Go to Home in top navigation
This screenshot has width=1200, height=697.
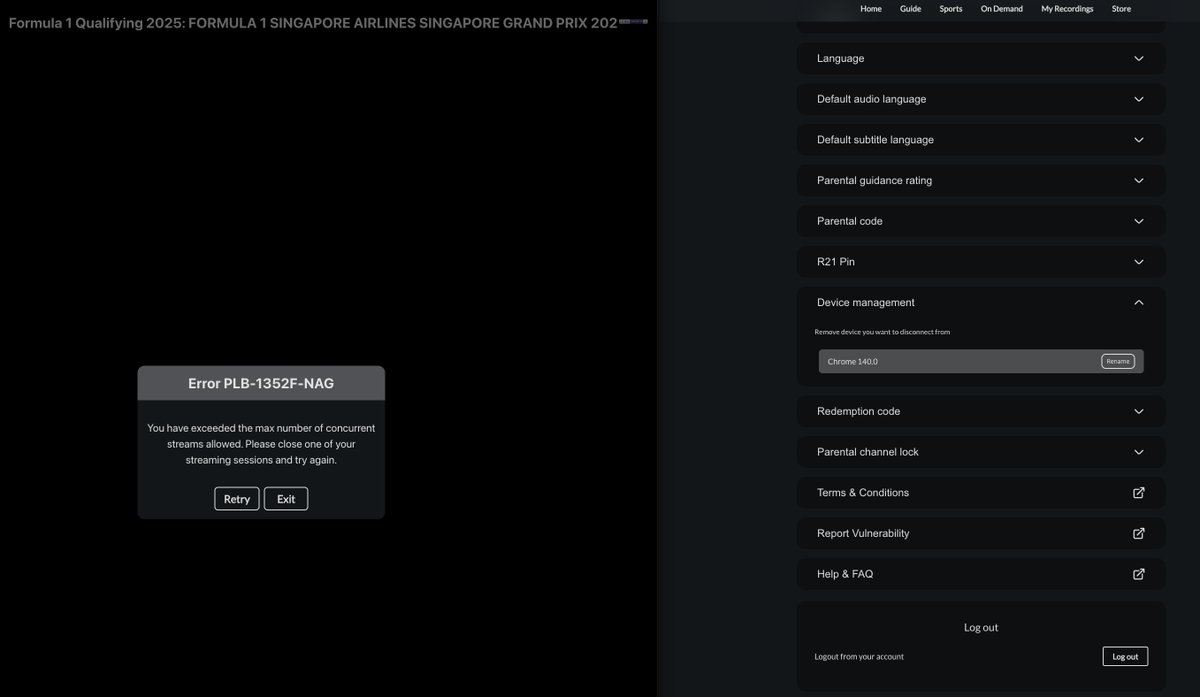871,8
